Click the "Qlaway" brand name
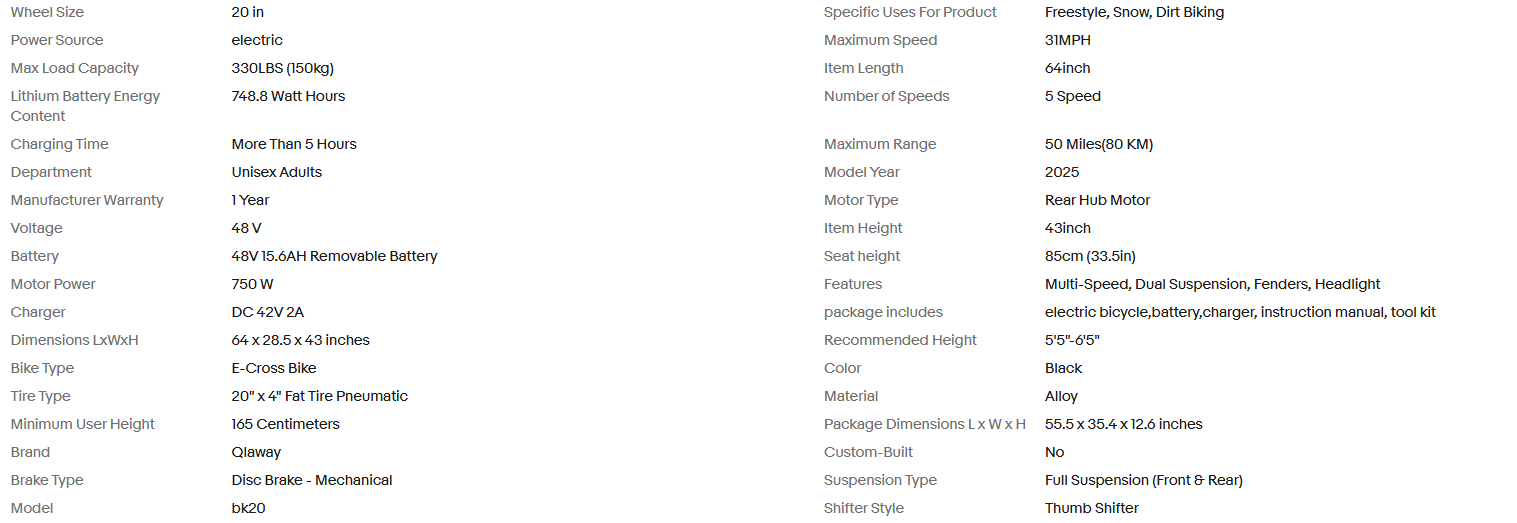 pyautogui.click(x=256, y=453)
